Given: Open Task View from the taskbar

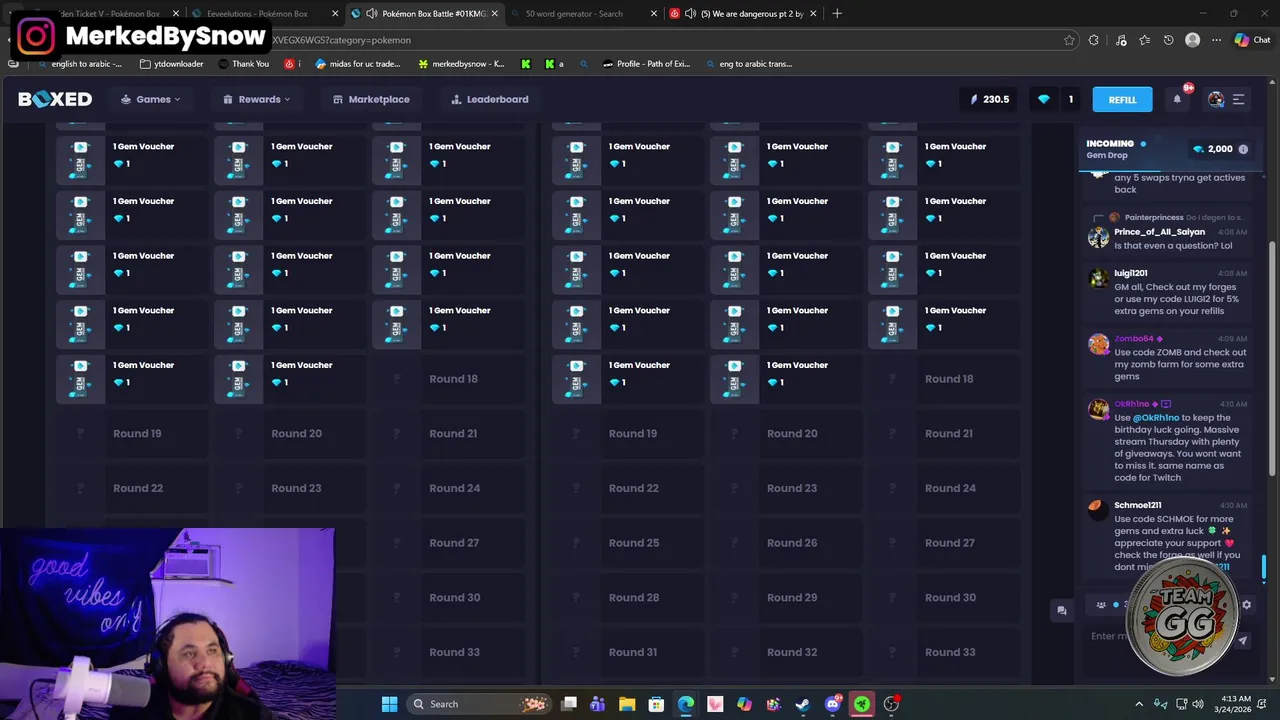Looking at the screenshot, I should coord(569,704).
